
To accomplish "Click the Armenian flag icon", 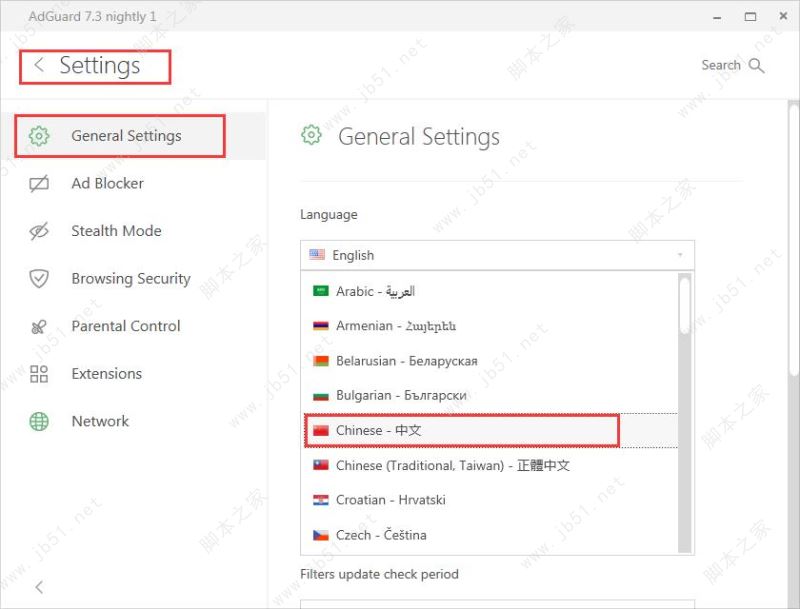I will tap(320, 325).
